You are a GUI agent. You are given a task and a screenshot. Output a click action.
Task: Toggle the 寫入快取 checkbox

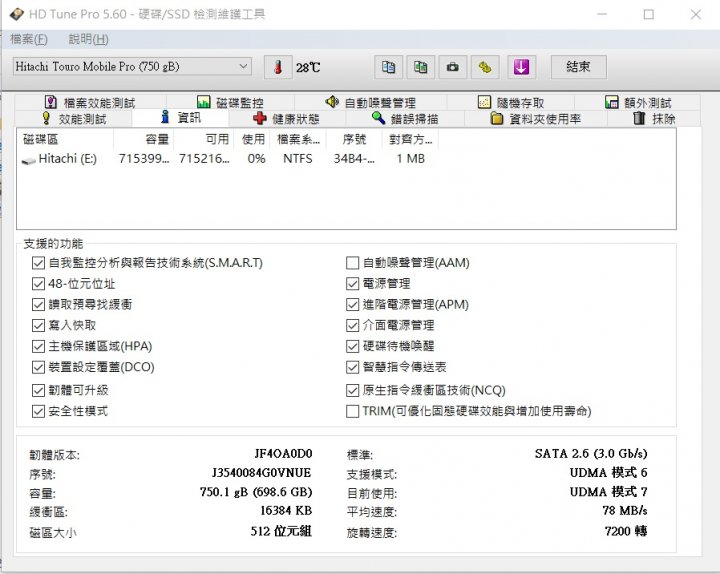pyautogui.click(x=38, y=326)
